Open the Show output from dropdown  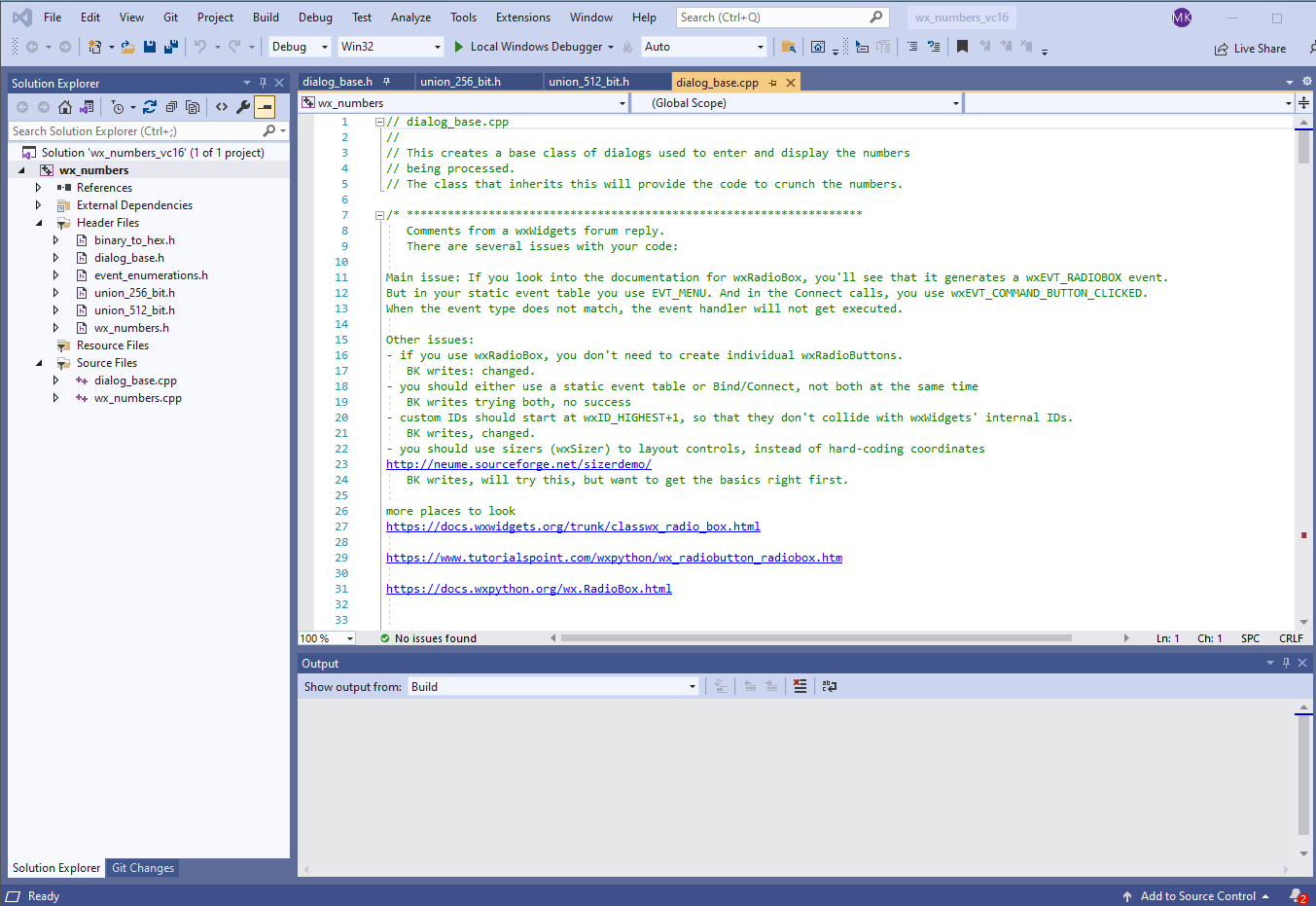pyautogui.click(x=551, y=685)
